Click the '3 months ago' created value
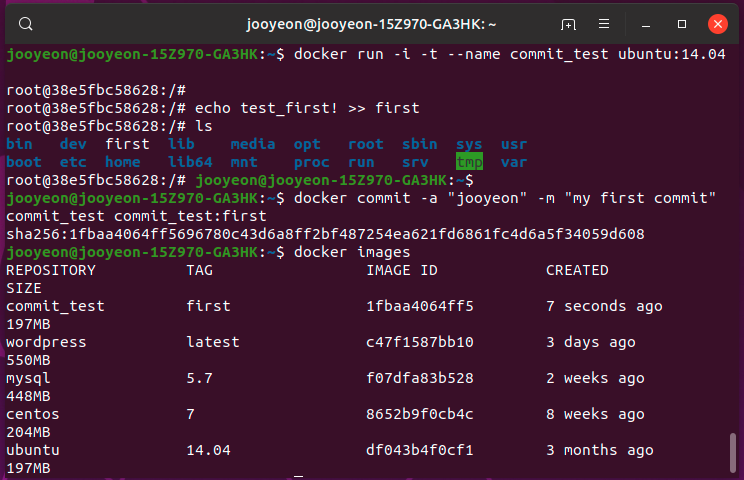This screenshot has height=480, width=744. coord(600,451)
